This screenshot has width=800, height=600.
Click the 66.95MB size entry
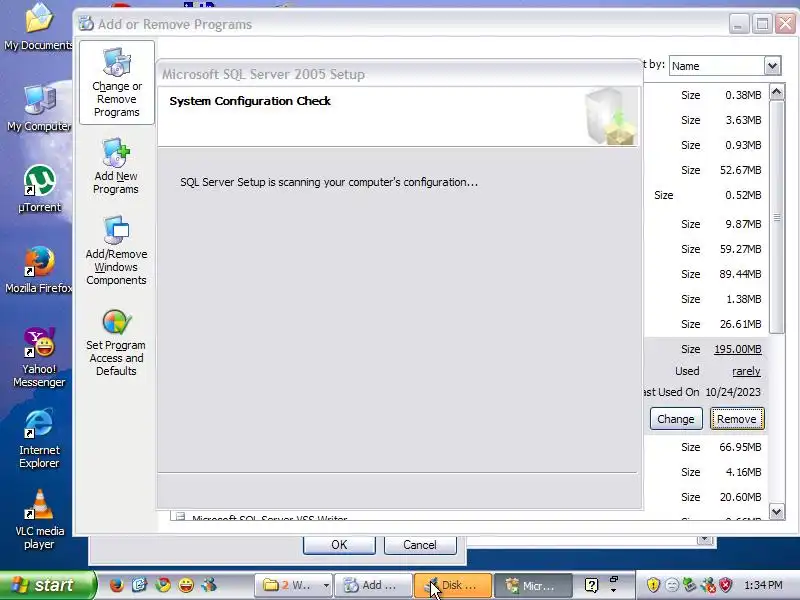tap(740, 447)
